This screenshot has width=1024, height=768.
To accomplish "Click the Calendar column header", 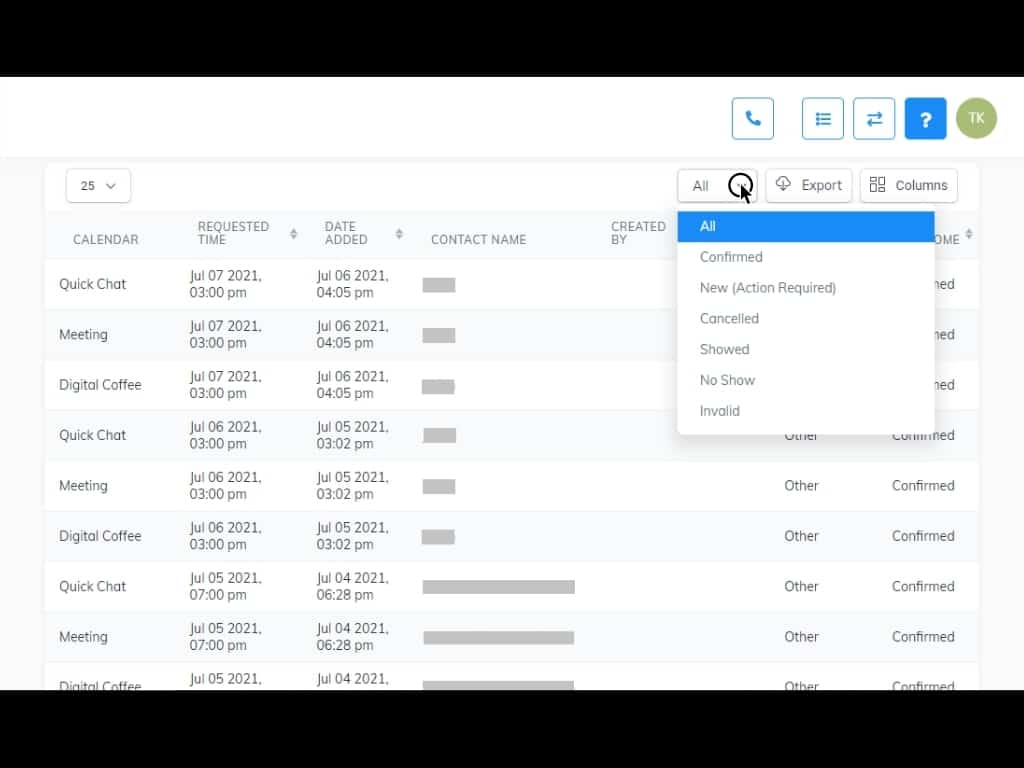I will 105,240.
